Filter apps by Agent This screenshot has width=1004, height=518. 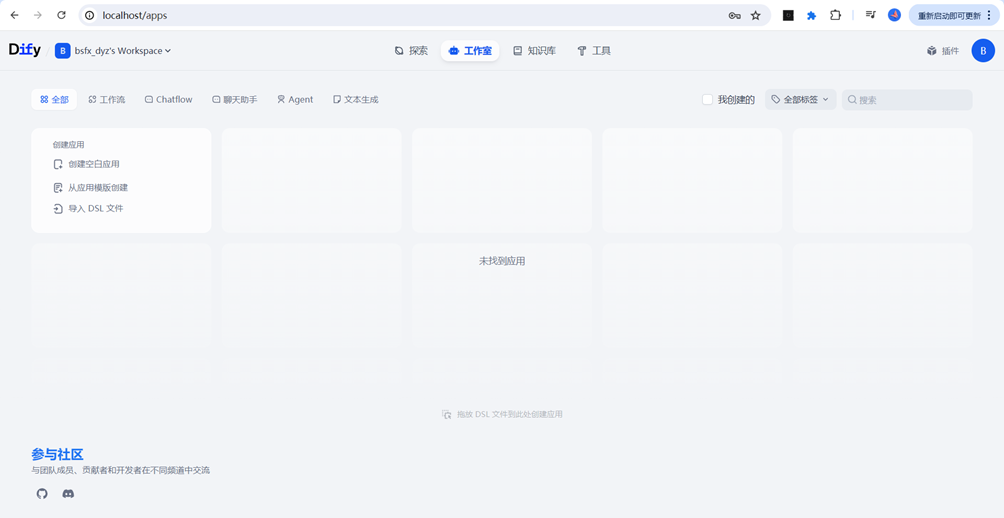click(x=295, y=99)
